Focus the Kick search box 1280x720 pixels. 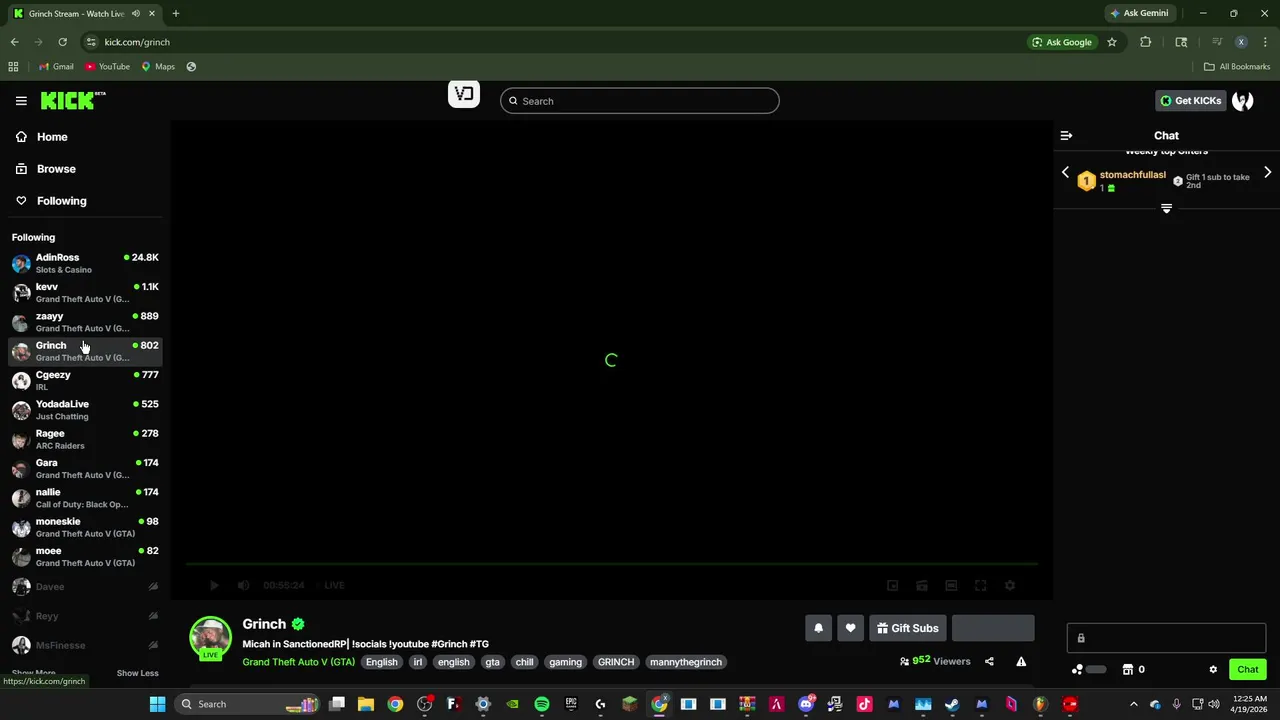tap(640, 101)
